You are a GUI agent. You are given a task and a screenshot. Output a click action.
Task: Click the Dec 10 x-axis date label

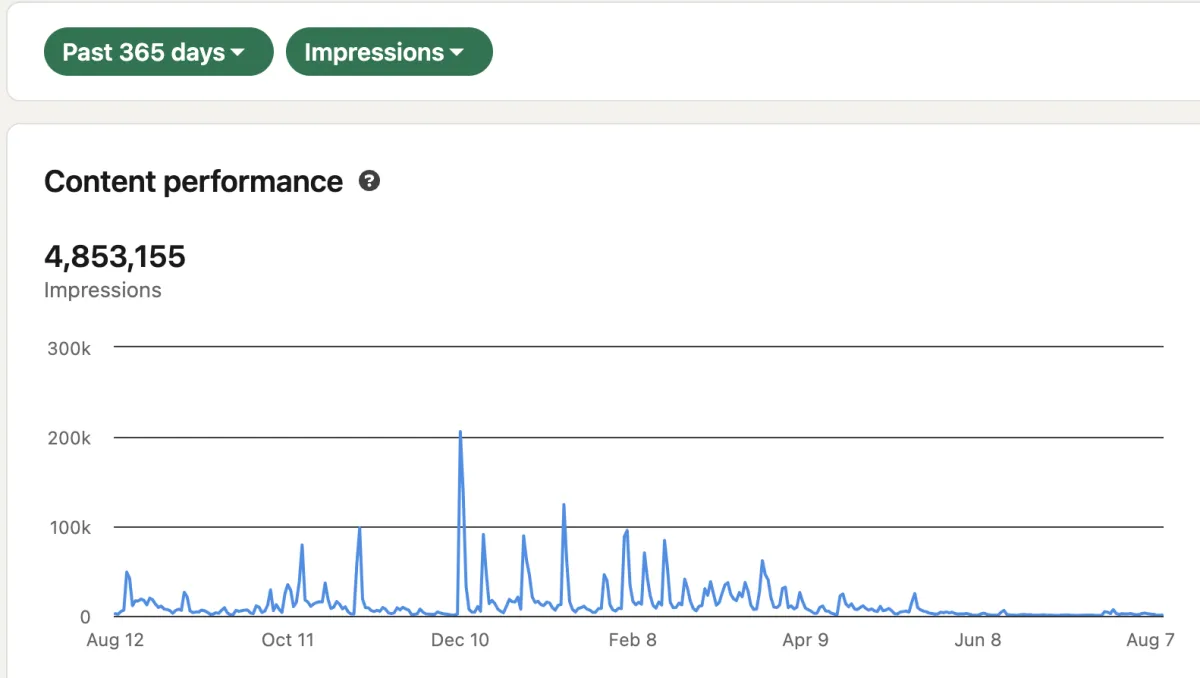461,640
